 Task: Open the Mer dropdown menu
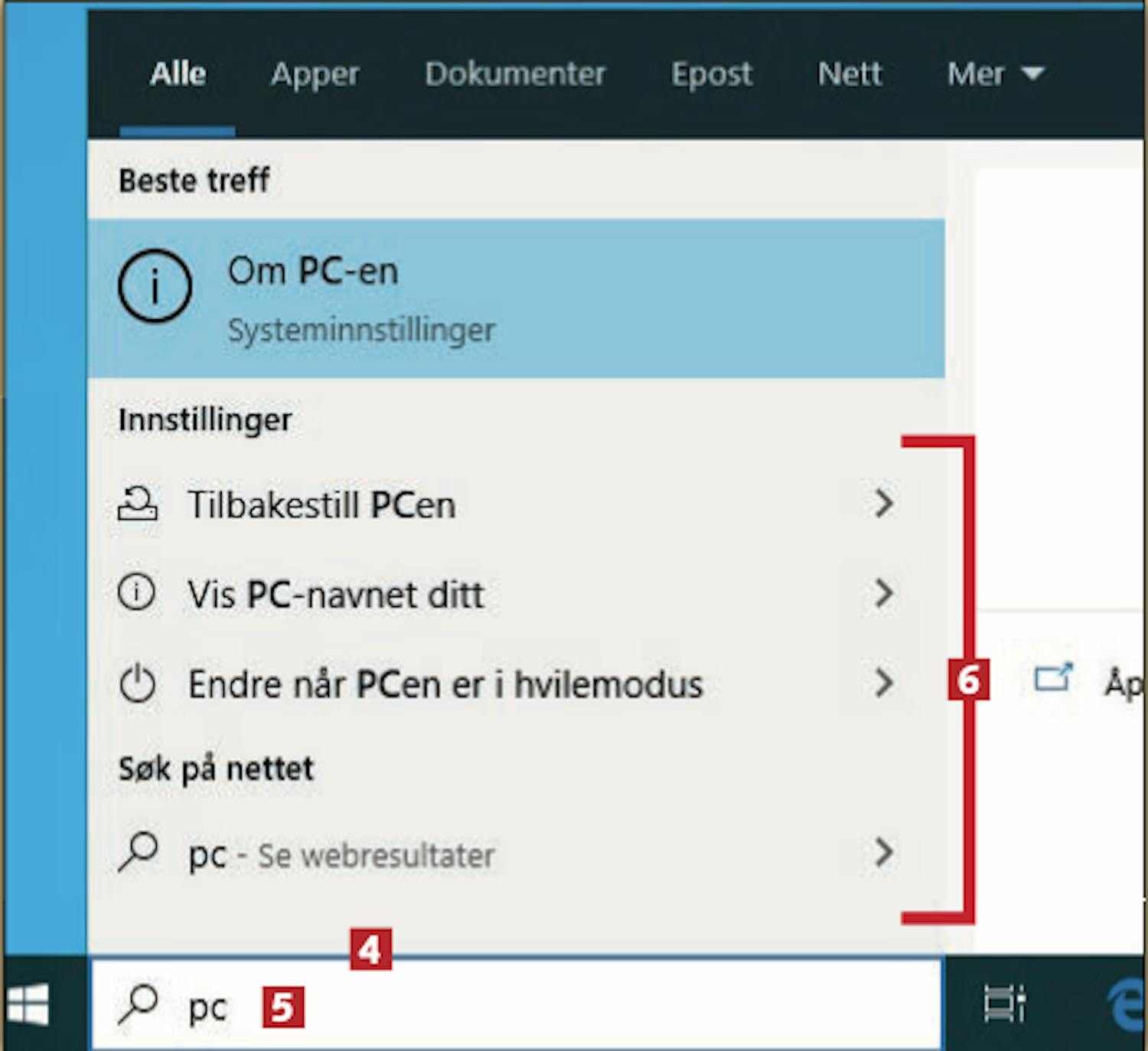tap(996, 74)
